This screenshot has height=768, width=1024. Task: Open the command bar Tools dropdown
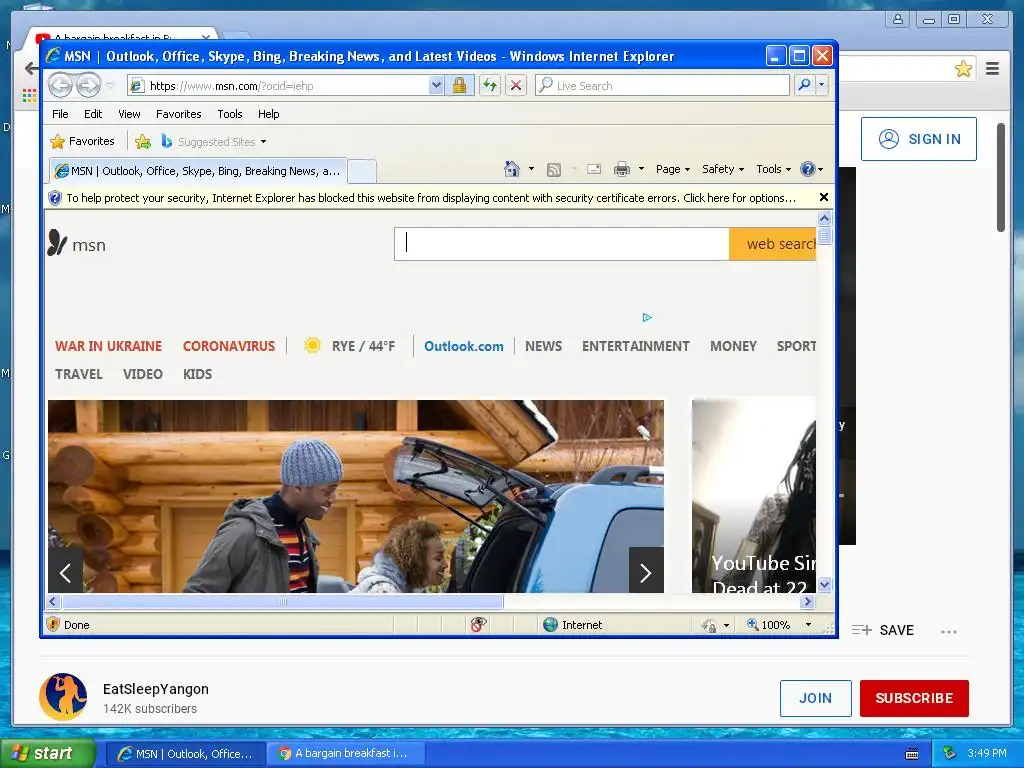point(773,169)
